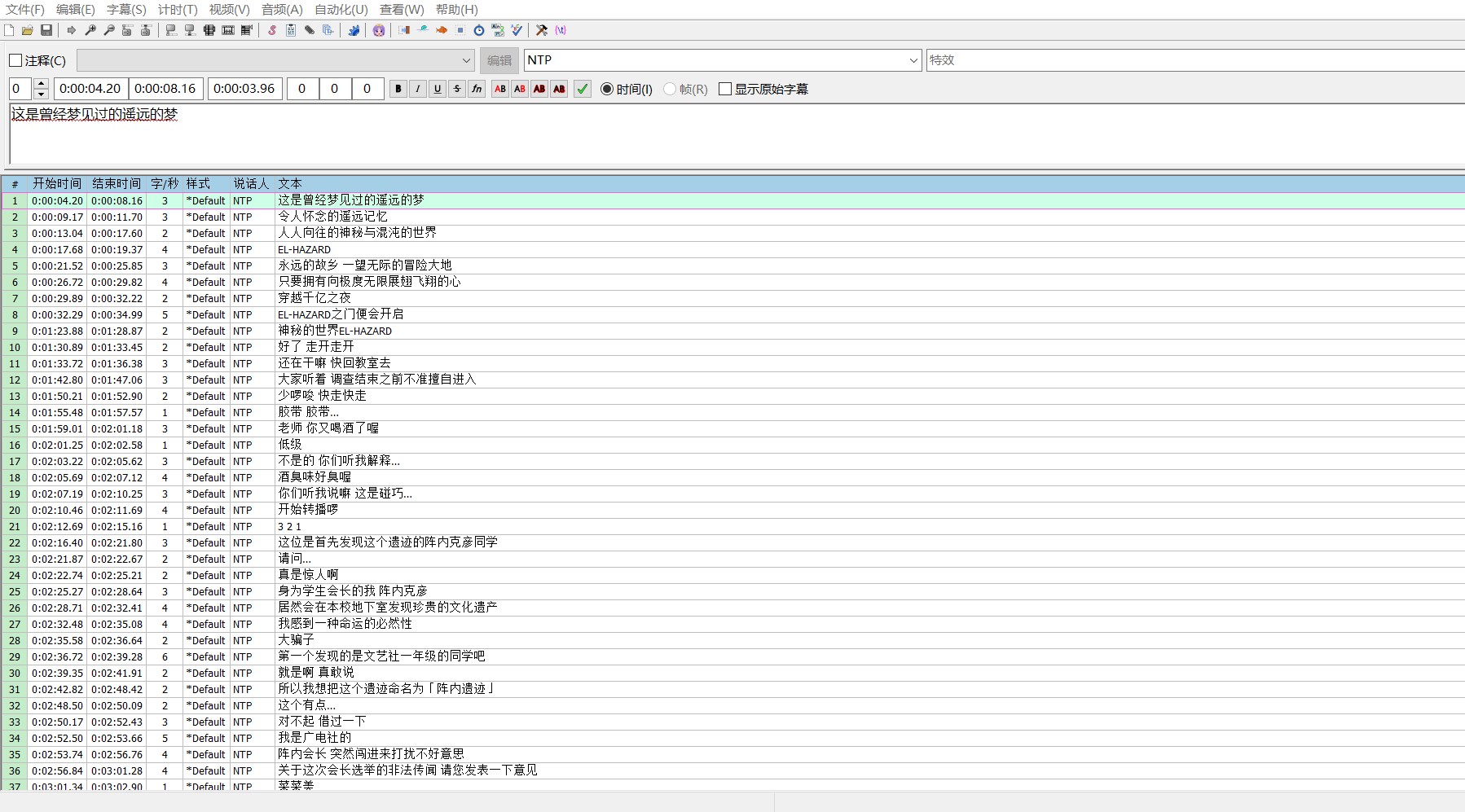Viewport: 1465px width, 812px height.
Task: Click the 特效 effect input field
Action: pos(1195,60)
